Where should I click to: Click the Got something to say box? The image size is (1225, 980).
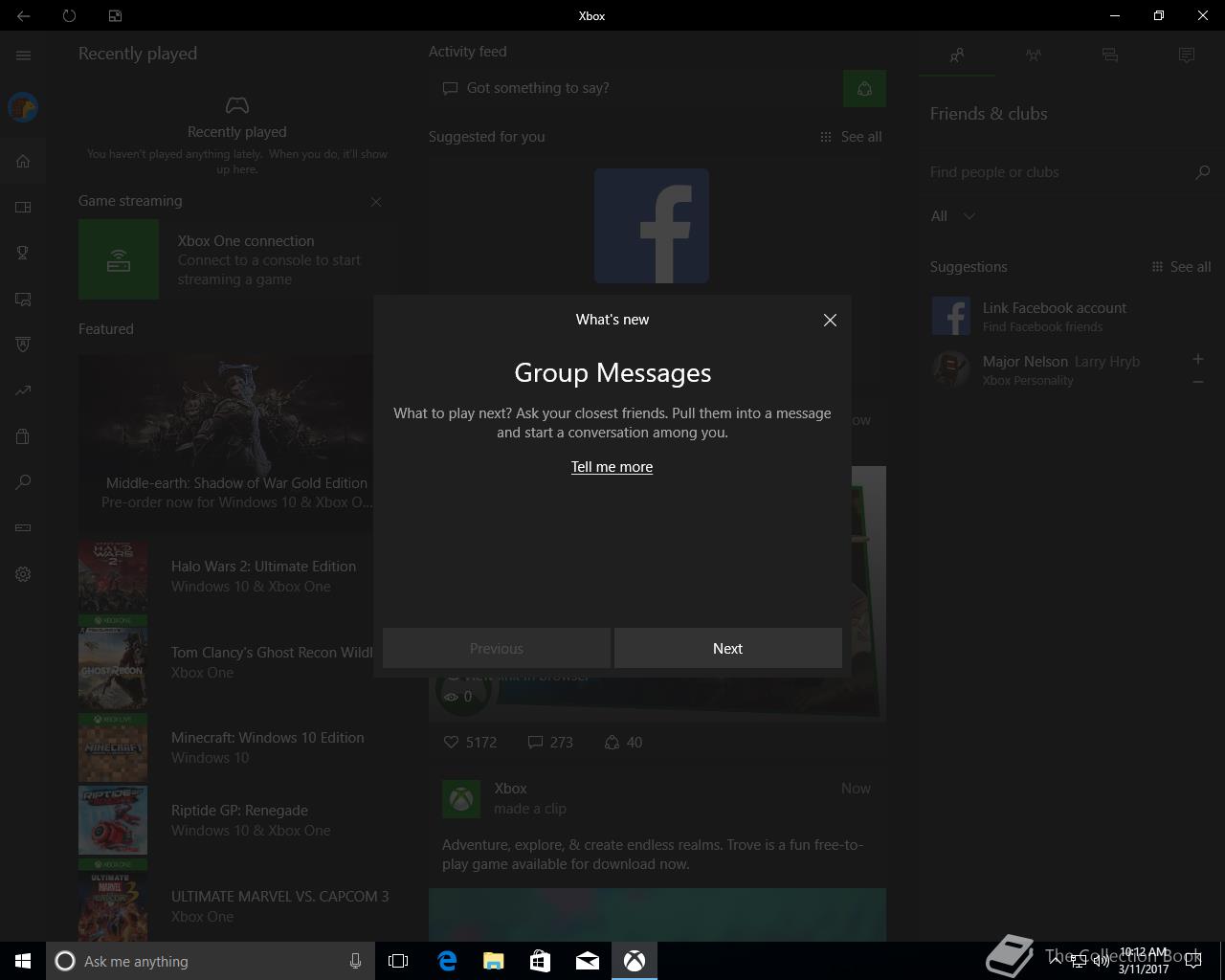[x=635, y=88]
